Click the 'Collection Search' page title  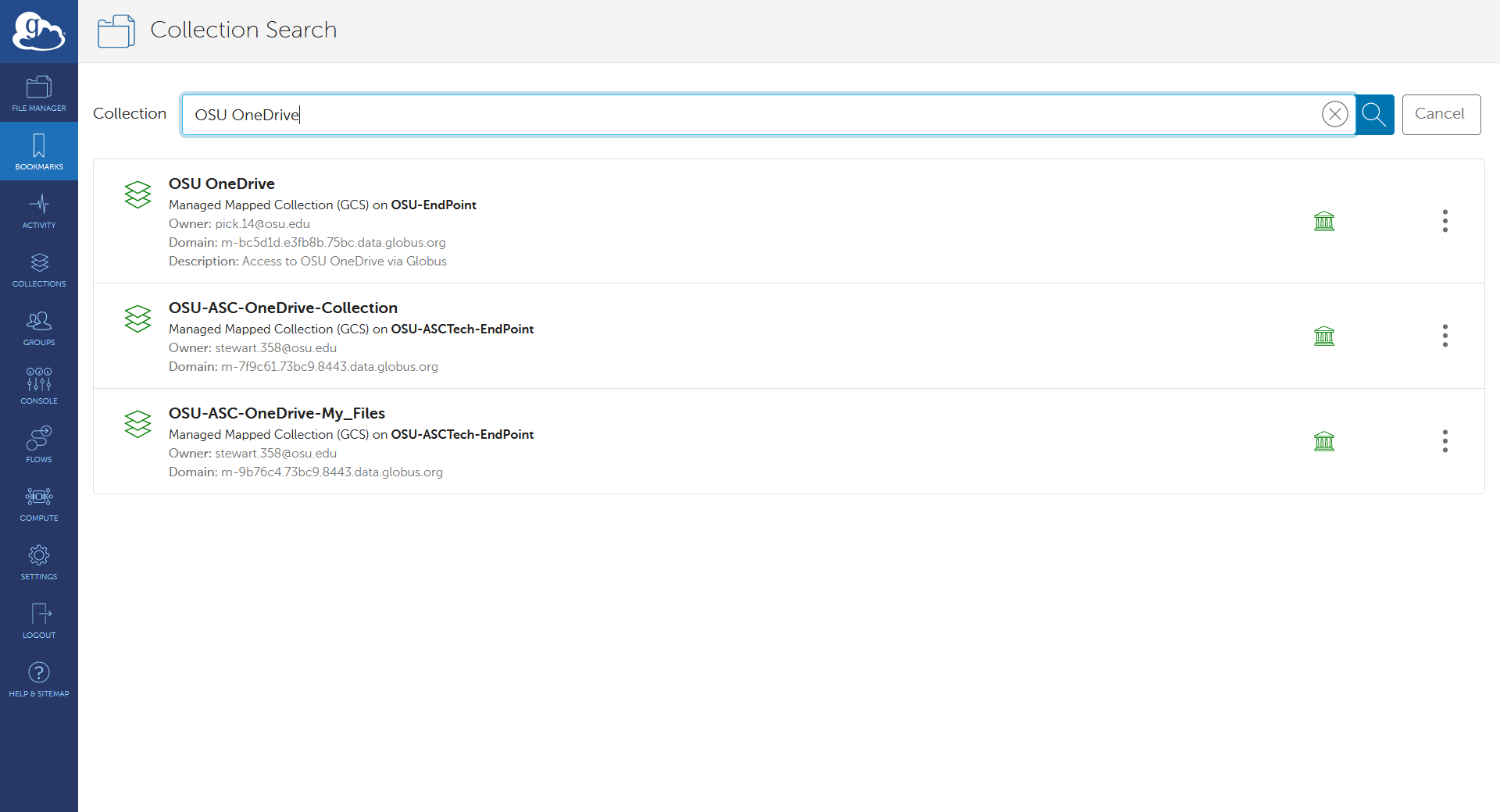tap(244, 30)
